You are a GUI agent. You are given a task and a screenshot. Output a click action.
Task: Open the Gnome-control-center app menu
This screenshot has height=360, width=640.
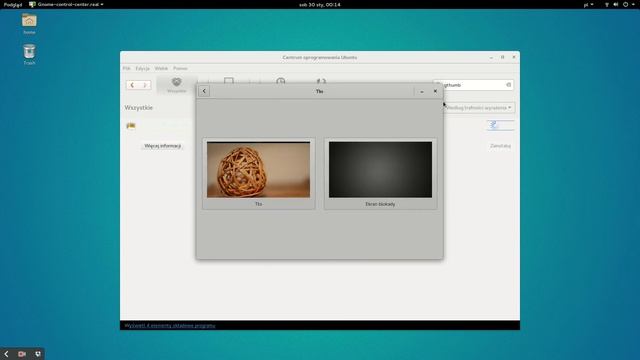click(x=66, y=4)
